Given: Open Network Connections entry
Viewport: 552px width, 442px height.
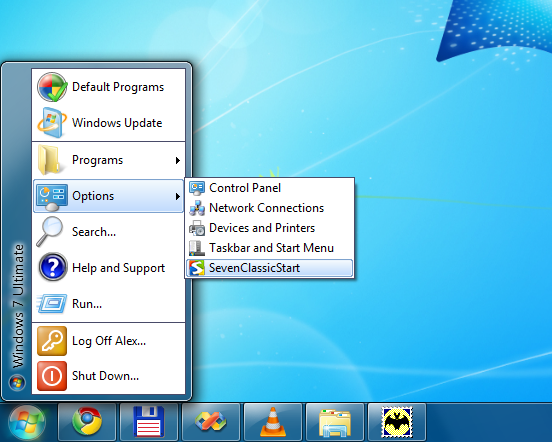Looking at the screenshot, I should point(269,208).
